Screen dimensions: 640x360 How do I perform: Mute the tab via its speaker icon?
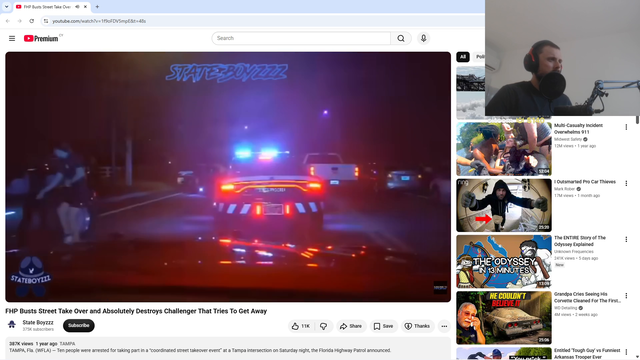[x=77, y=7]
